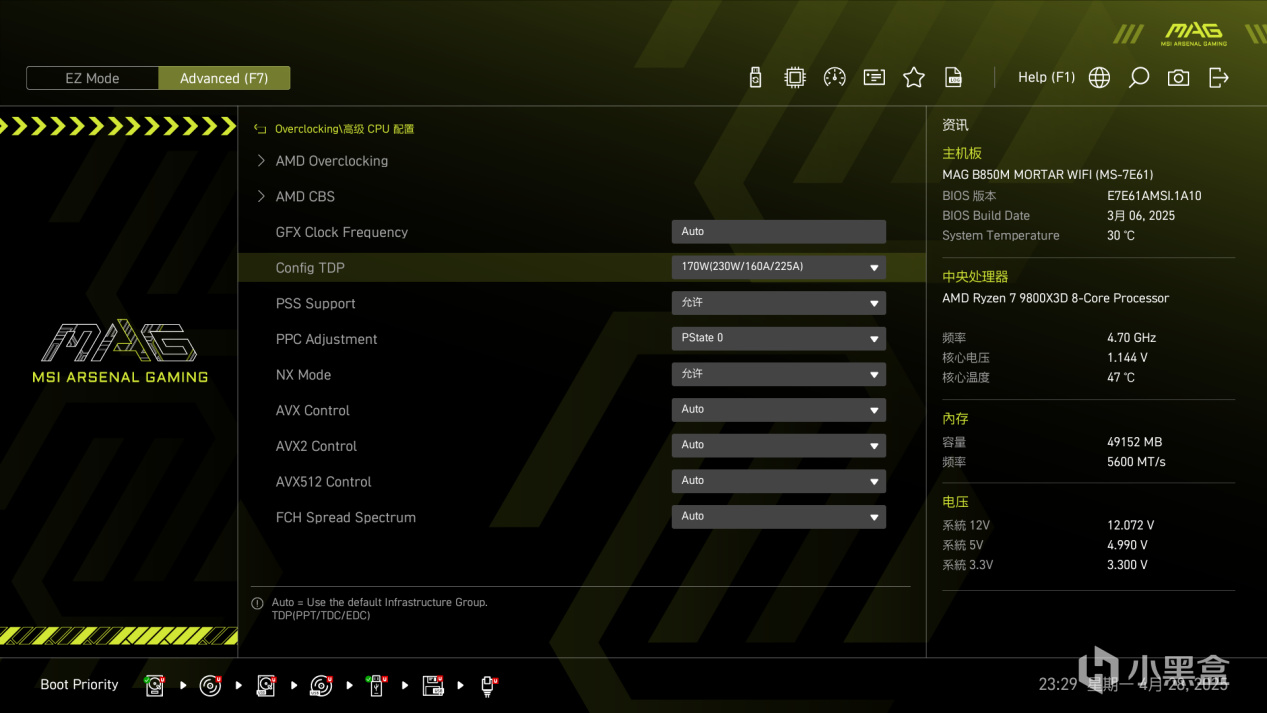Select the network boot device icon
The height and width of the screenshot is (713, 1267).
489,685
